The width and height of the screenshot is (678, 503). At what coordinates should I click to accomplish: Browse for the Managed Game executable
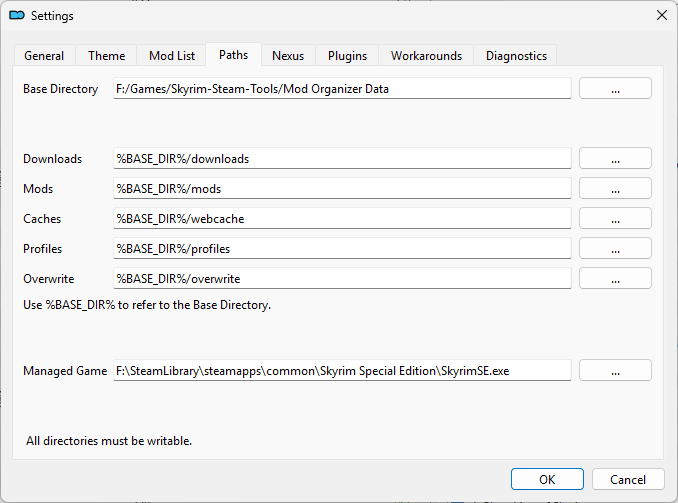[x=615, y=371]
